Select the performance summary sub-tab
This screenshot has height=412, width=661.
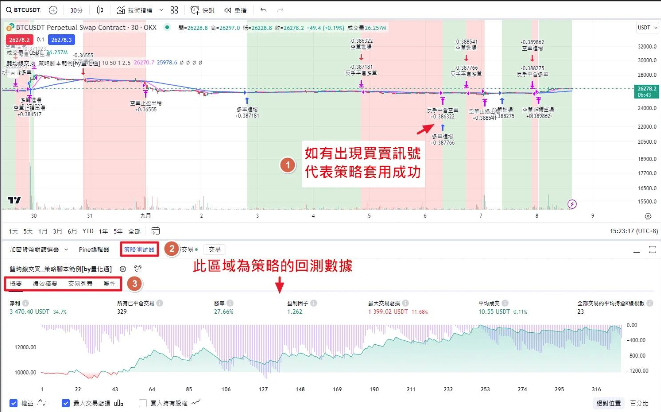(45, 284)
